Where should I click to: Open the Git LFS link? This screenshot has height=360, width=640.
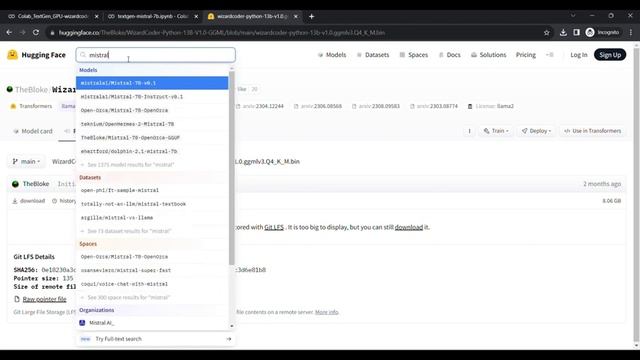274,227
